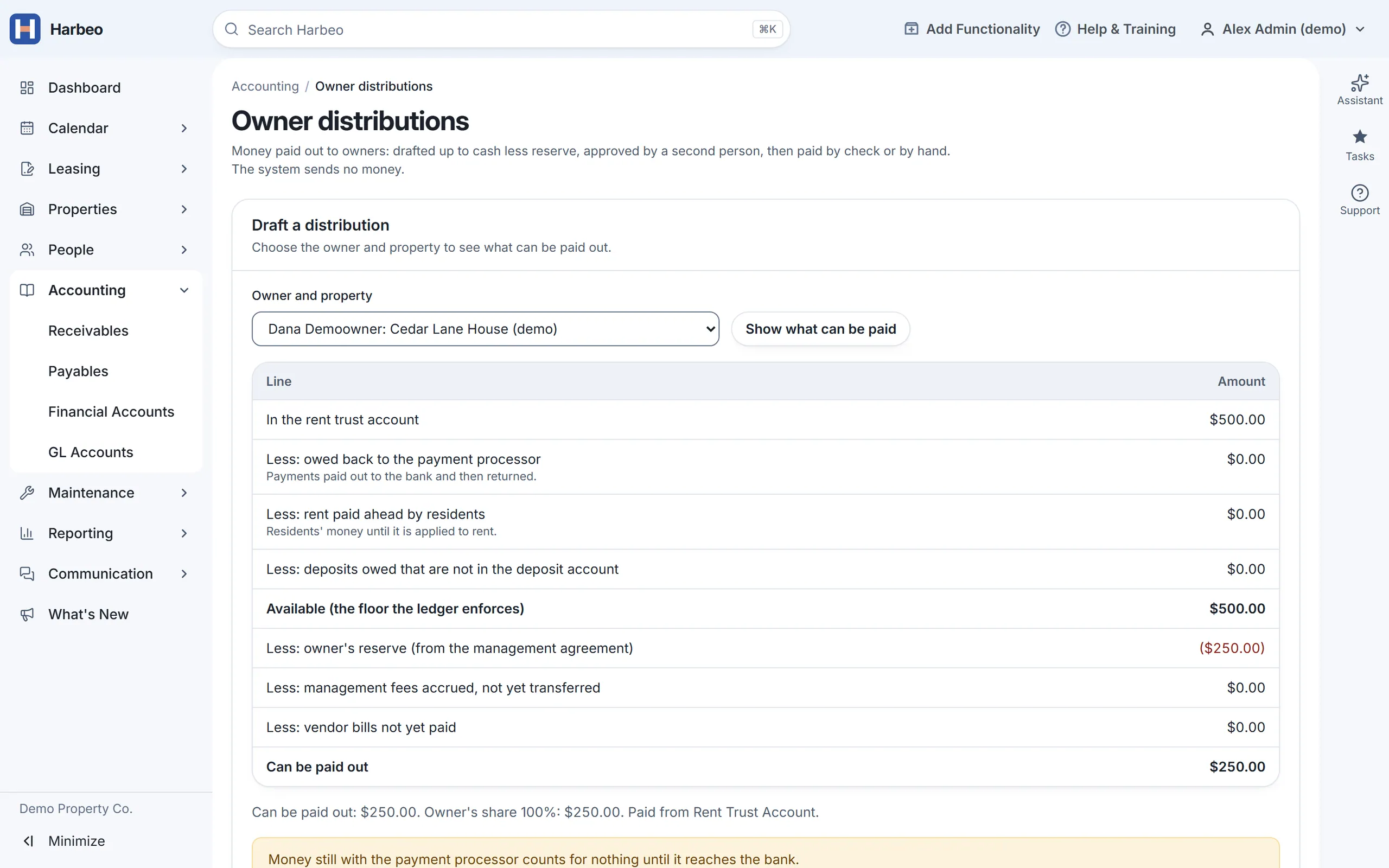Open the Assistant sparkle icon
The height and width of the screenshot is (868, 1389).
[1359, 82]
